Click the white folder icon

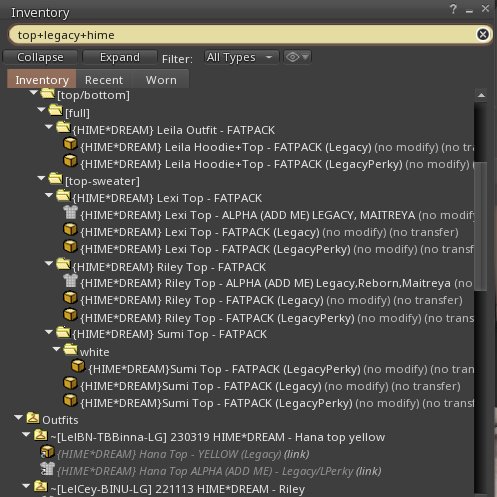(71, 349)
